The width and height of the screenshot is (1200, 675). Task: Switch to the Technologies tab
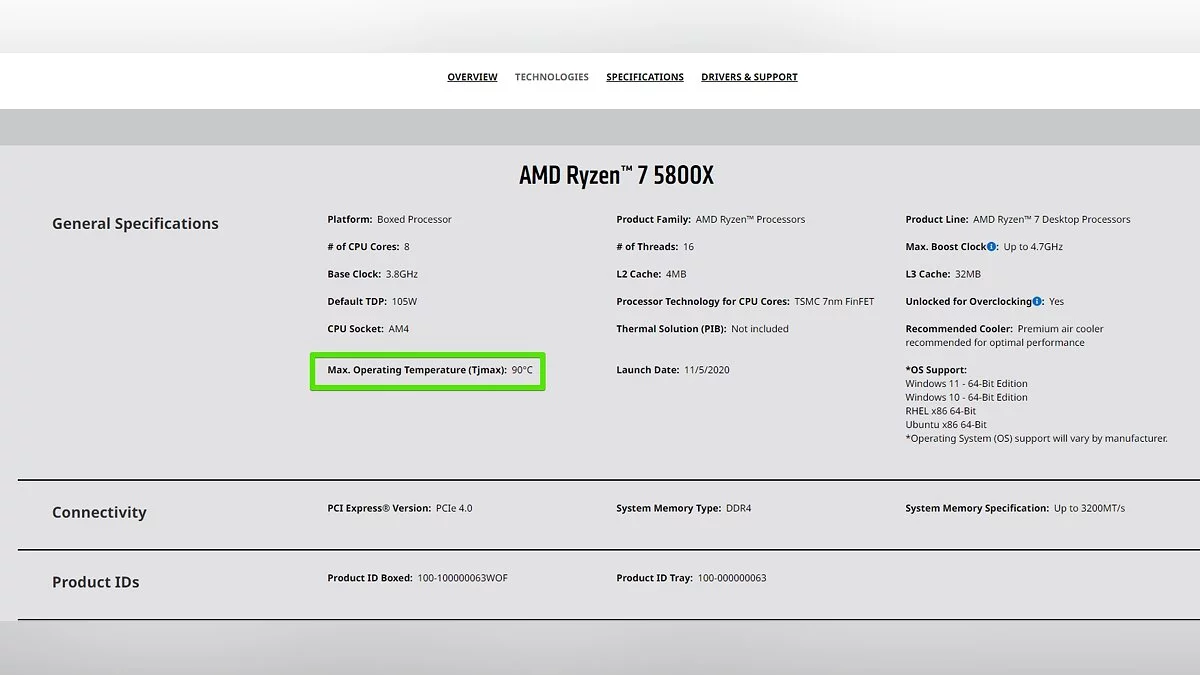pyautogui.click(x=551, y=77)
